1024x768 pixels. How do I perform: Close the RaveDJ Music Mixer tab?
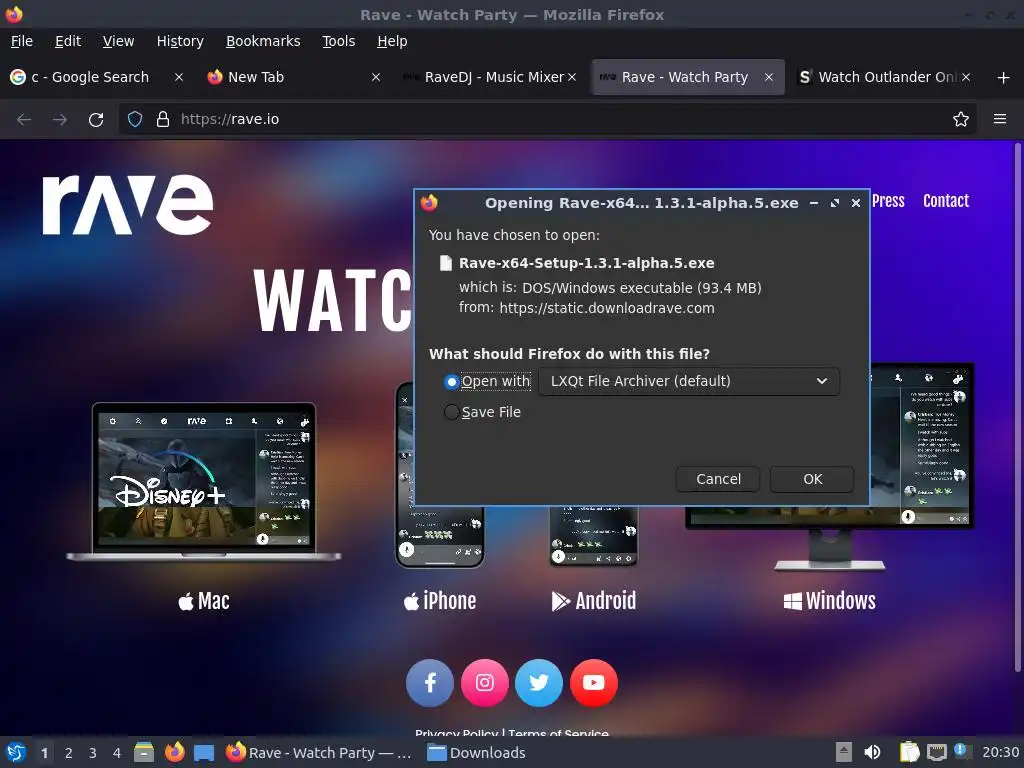pos(571,77)
